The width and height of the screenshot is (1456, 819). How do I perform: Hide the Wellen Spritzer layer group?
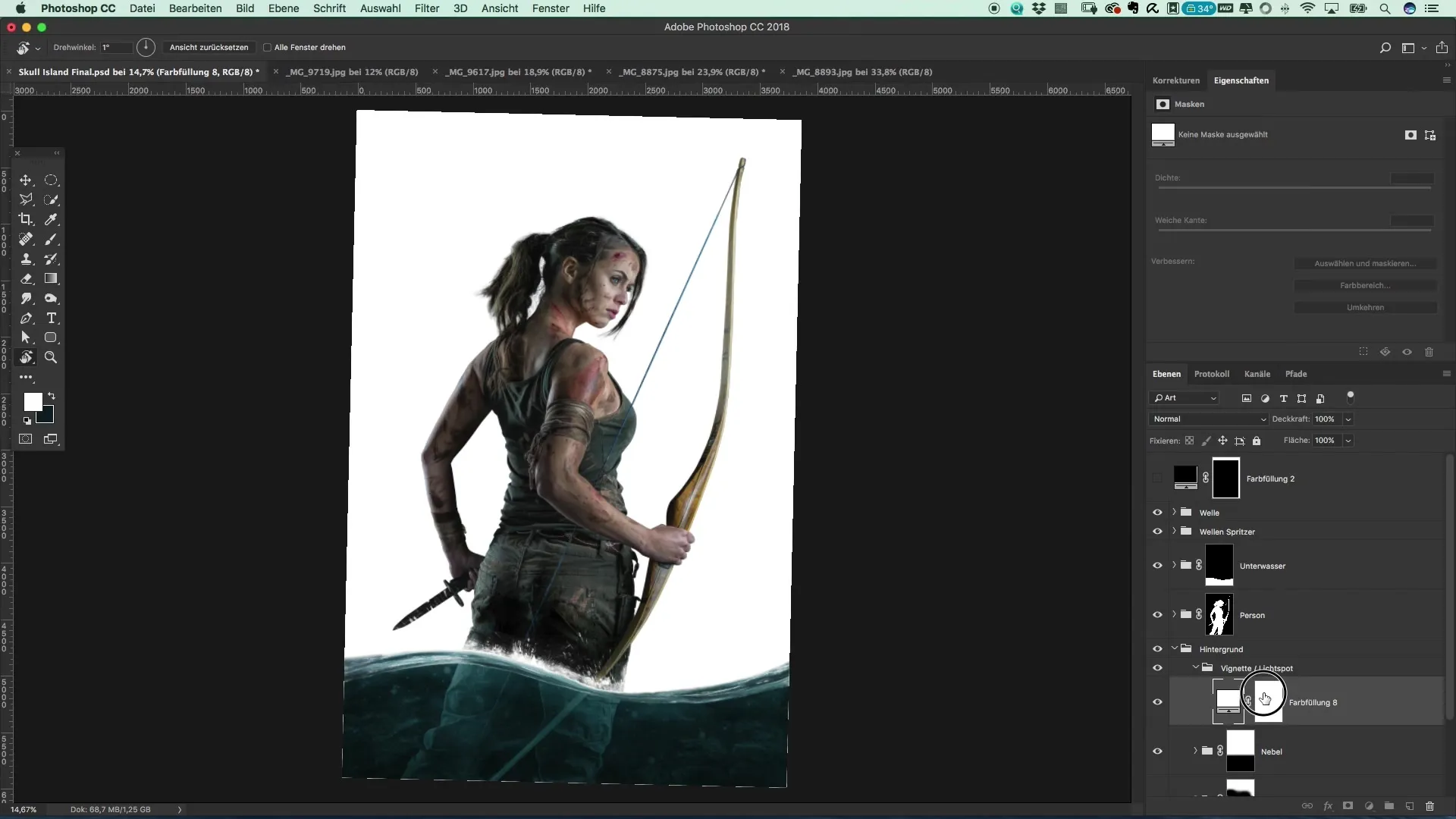click(x=1157, y=532)
